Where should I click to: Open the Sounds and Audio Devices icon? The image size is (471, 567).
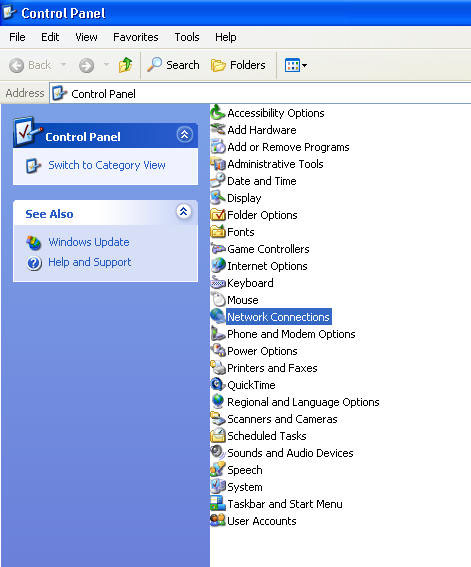(218, 452)
